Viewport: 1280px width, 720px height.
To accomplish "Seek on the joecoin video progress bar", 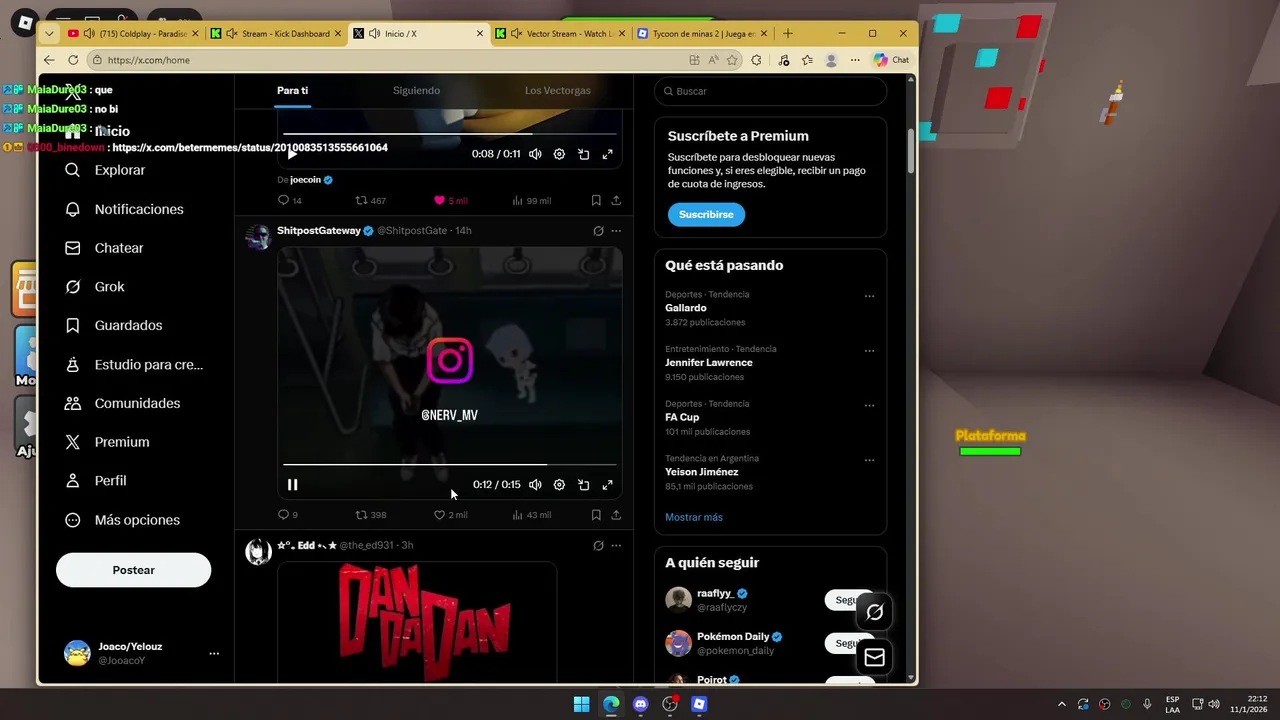I will tap(449, 134).
